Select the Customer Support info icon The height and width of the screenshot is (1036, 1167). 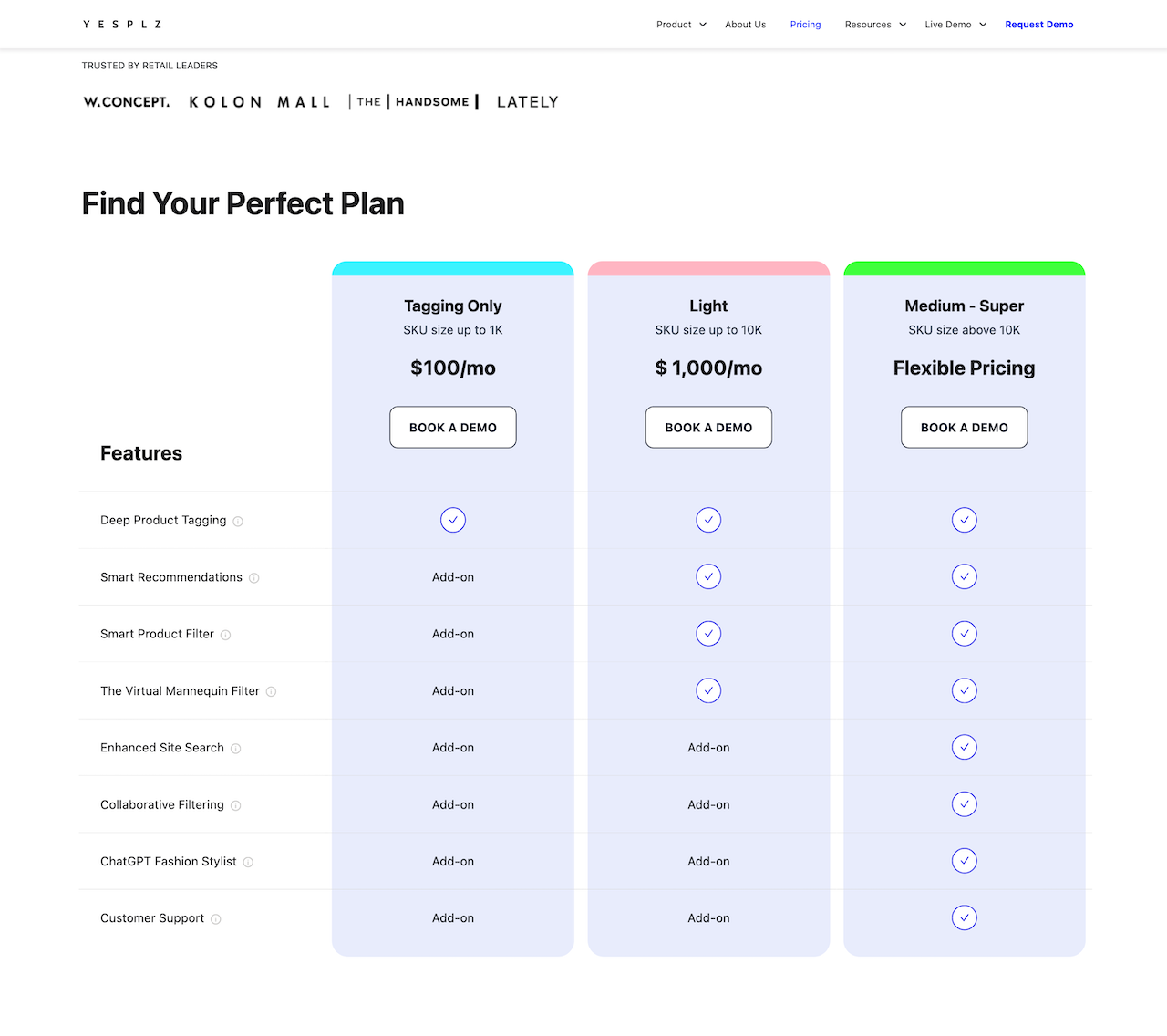coord(216,919)
